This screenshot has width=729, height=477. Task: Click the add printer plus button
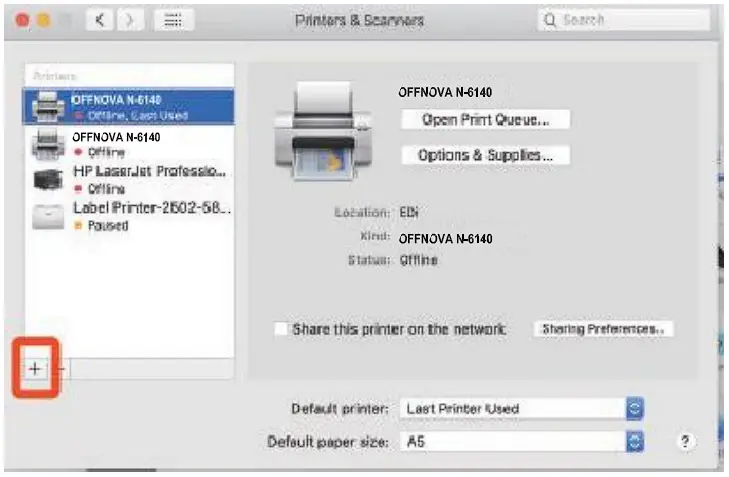click(35, 369)
